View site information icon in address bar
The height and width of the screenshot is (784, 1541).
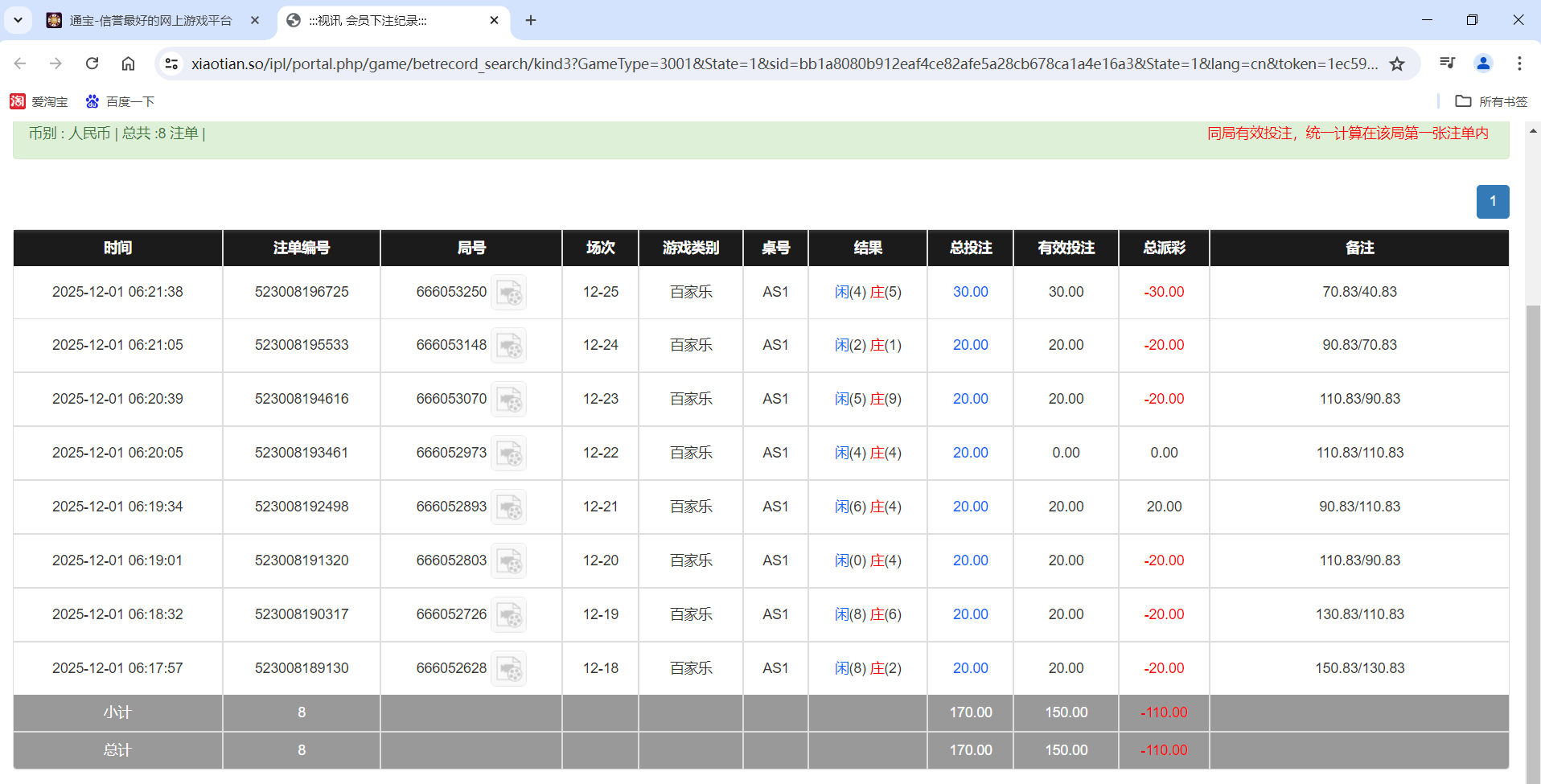click(171, 64)
